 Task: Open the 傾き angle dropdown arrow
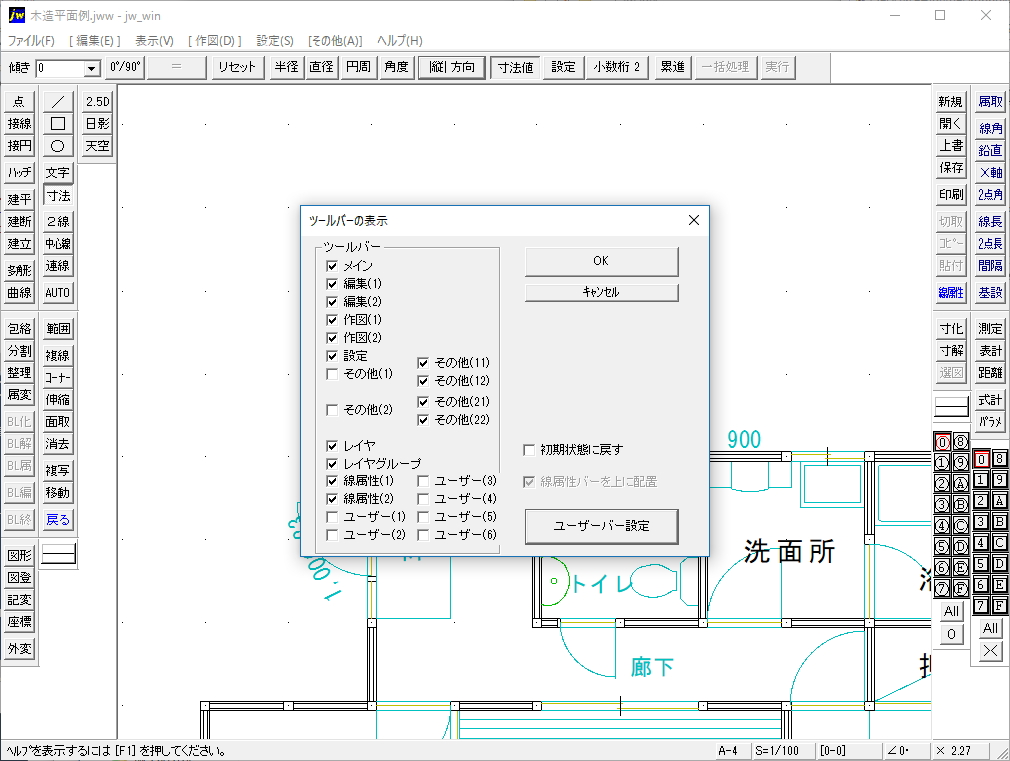[x=91, y=68]
